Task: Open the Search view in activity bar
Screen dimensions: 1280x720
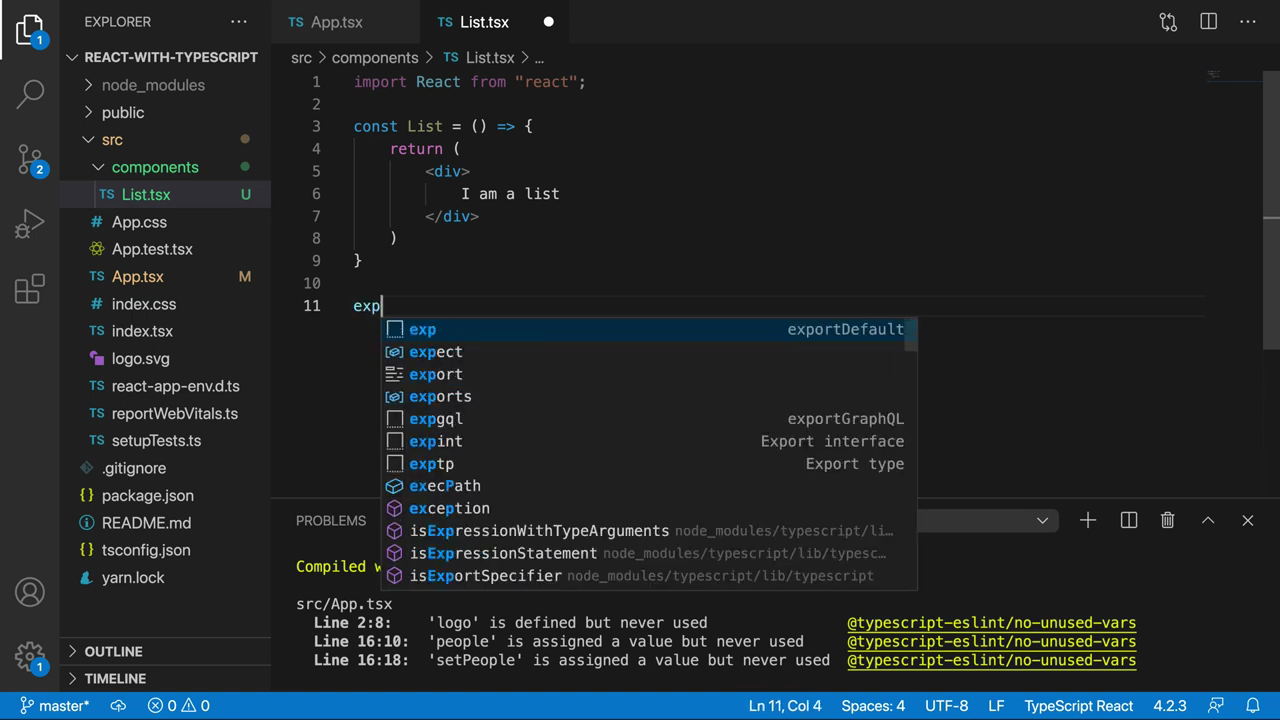Action: [30, 93]
